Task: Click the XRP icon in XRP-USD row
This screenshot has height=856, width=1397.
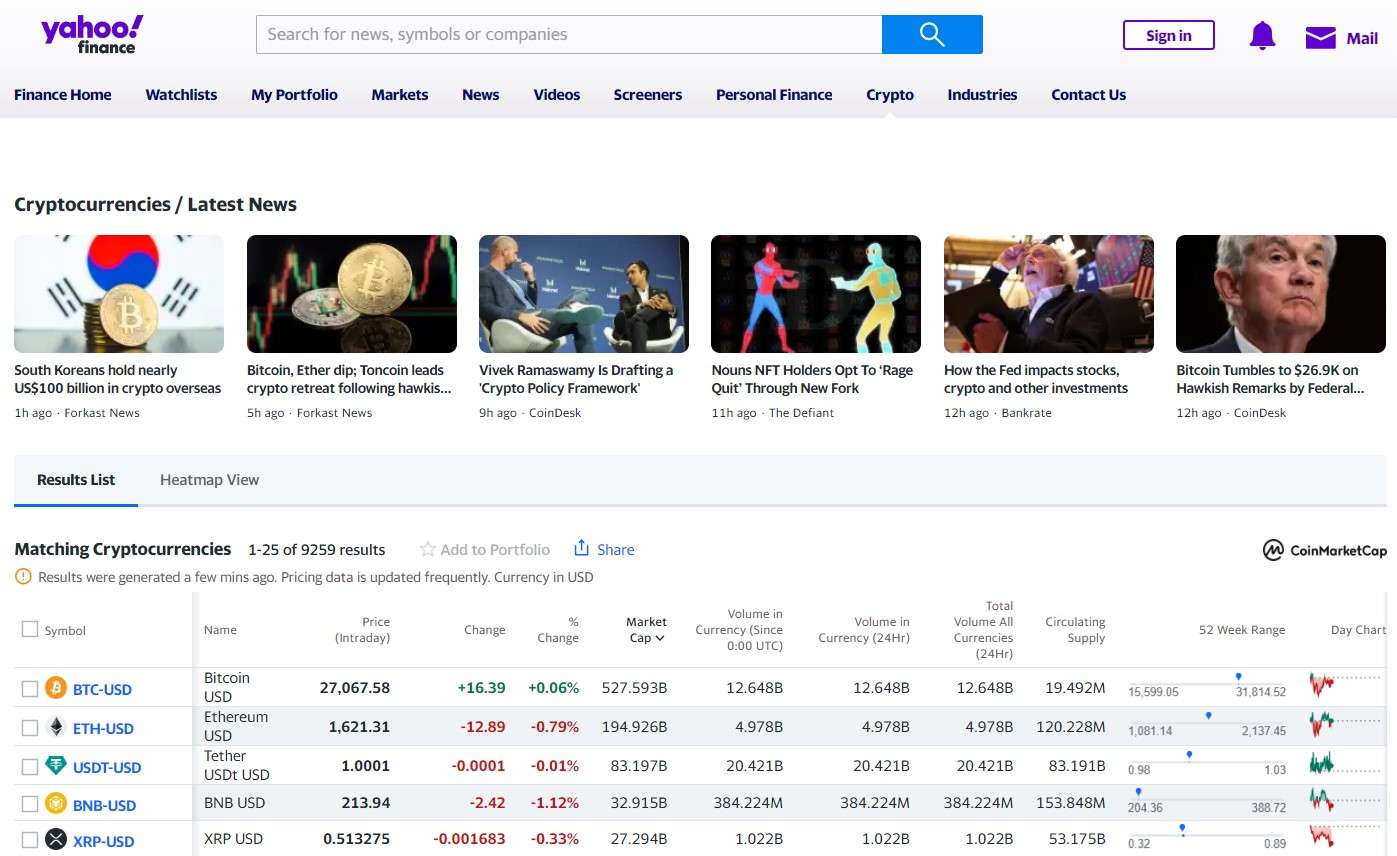Action: point(55,840)
